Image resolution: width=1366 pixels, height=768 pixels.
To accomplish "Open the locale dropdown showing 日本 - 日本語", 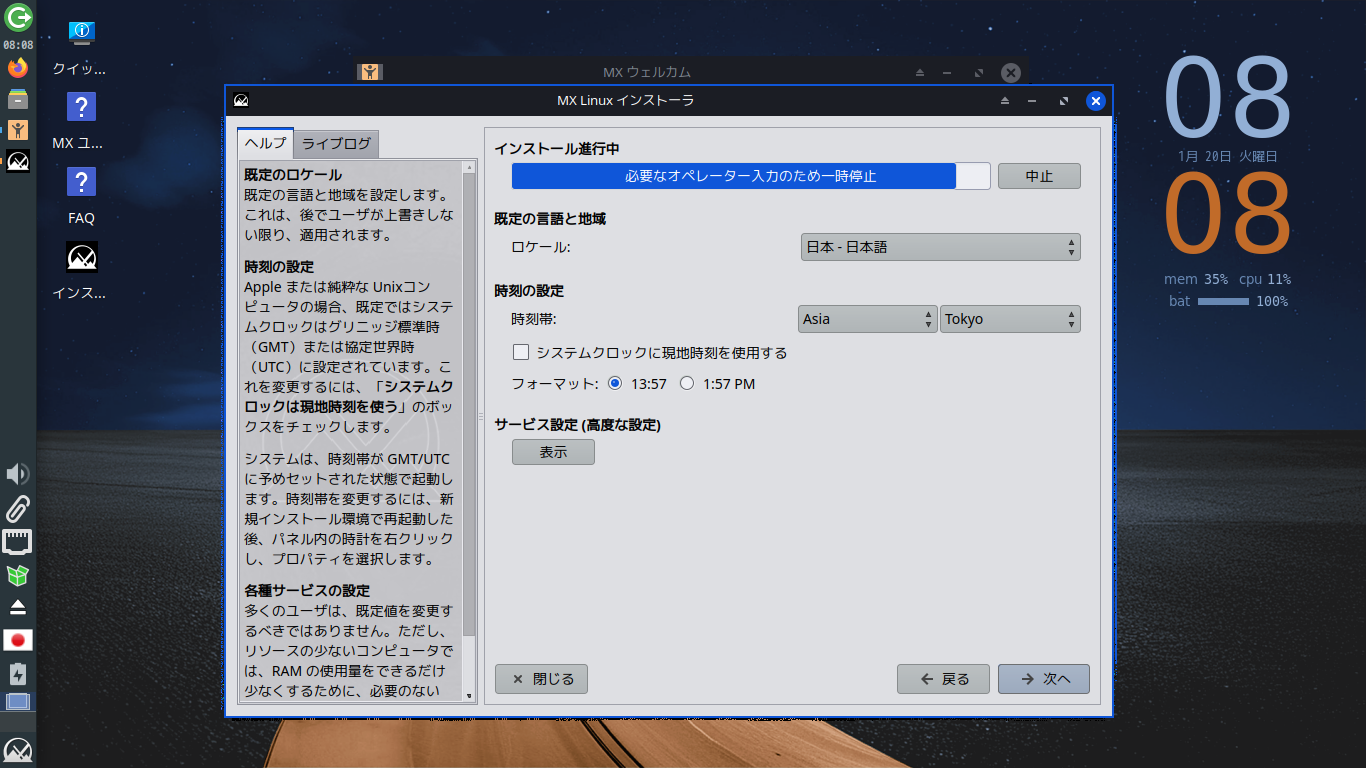I will (941, 247).
